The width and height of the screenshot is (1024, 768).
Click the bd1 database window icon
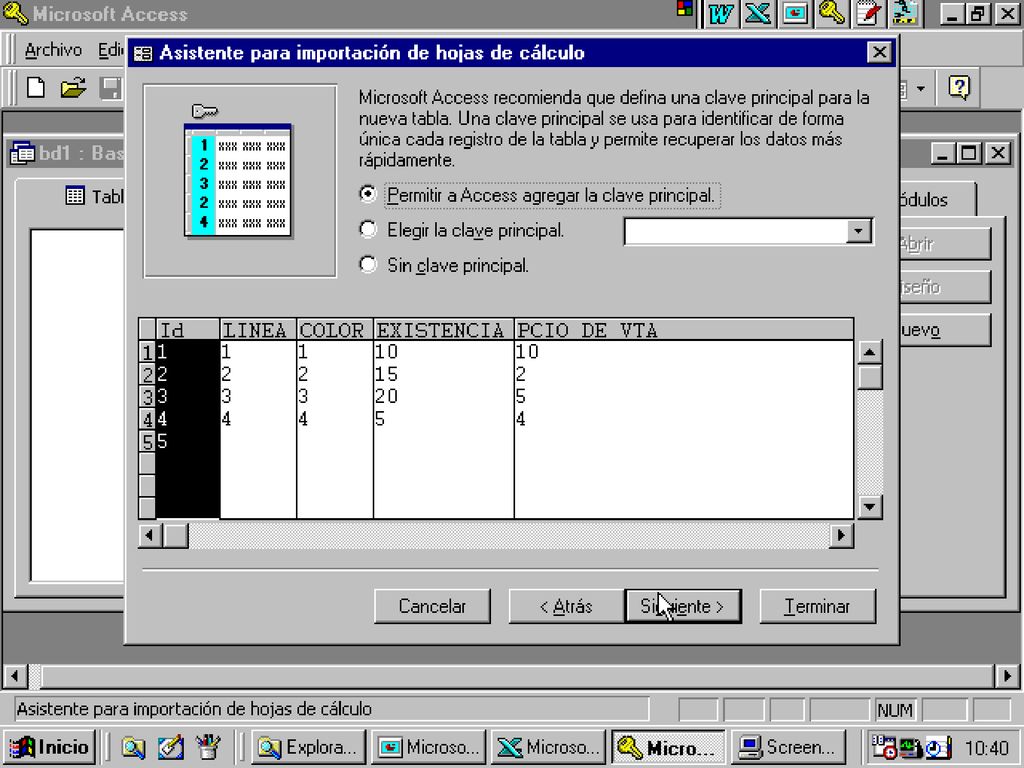point(22,153)
